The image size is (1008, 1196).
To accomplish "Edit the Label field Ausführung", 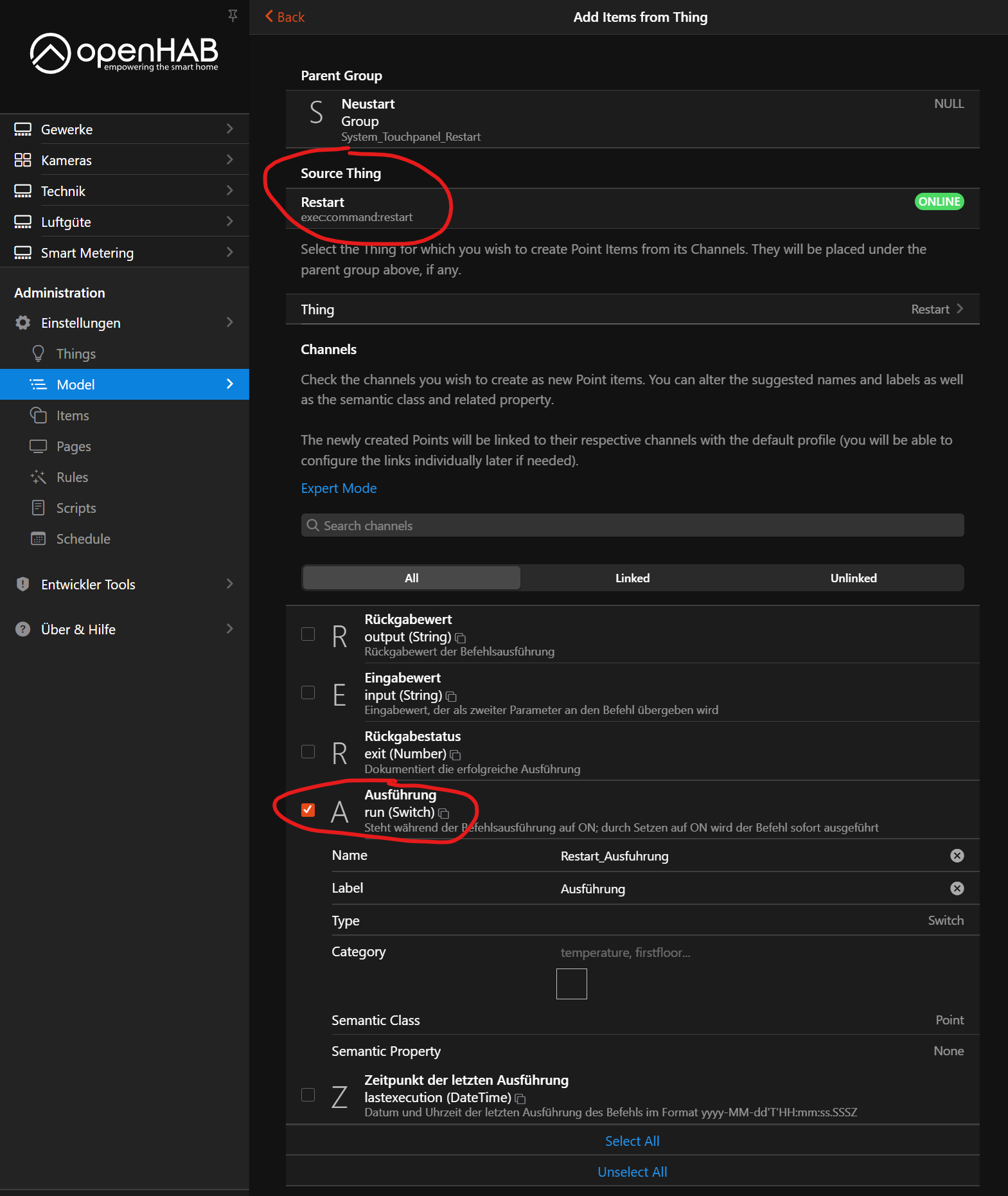I will (x=752, y=888).
